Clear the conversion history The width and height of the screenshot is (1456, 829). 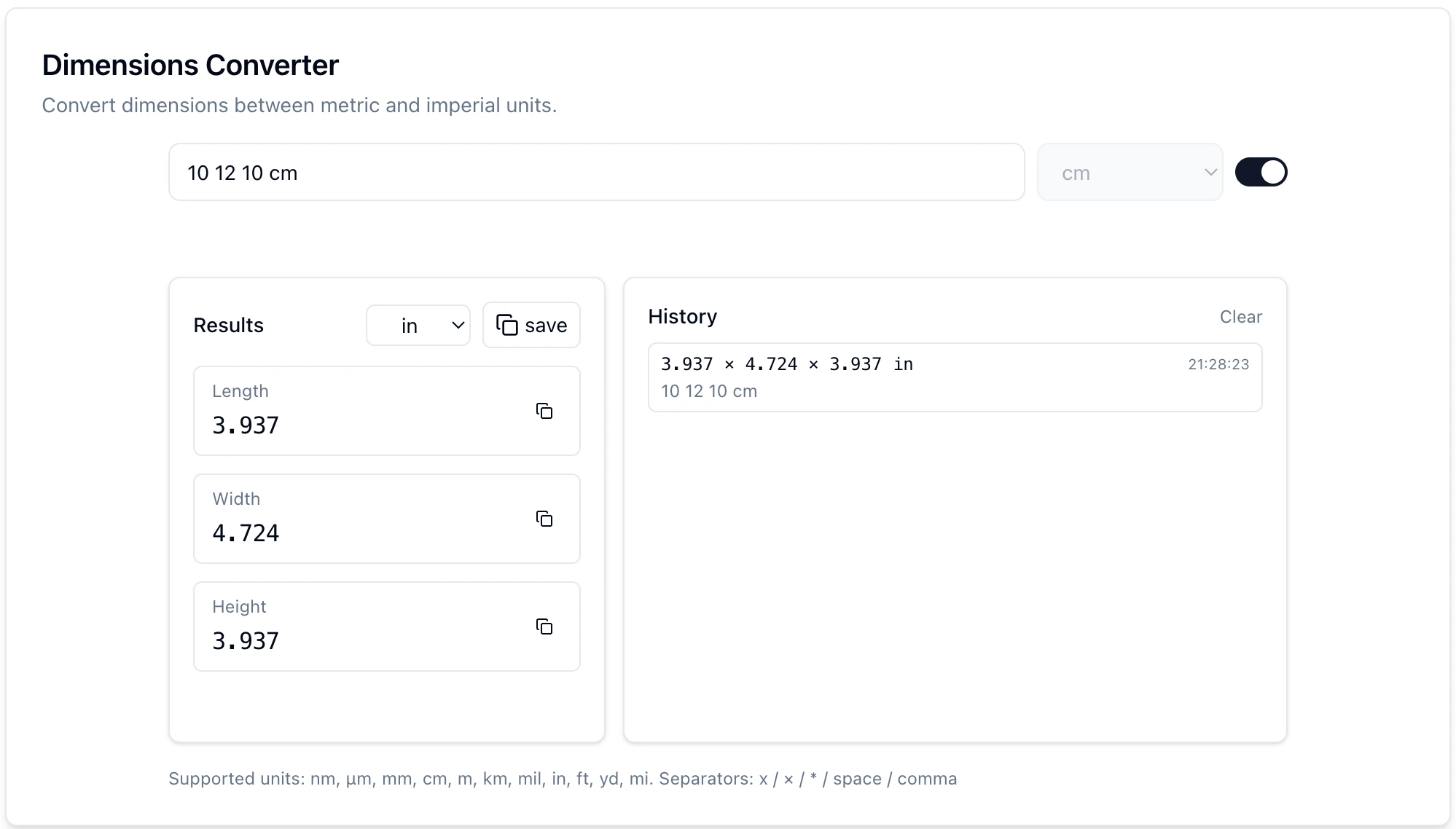tap(1241, 316)
